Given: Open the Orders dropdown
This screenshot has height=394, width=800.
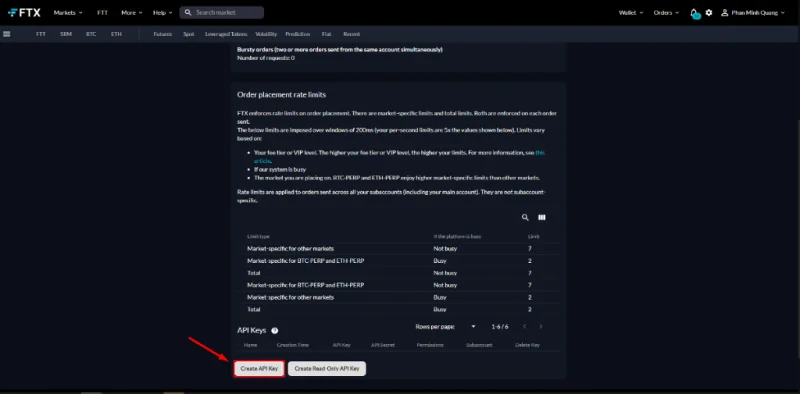Looking at the screenshot, I should pos(666,13).
